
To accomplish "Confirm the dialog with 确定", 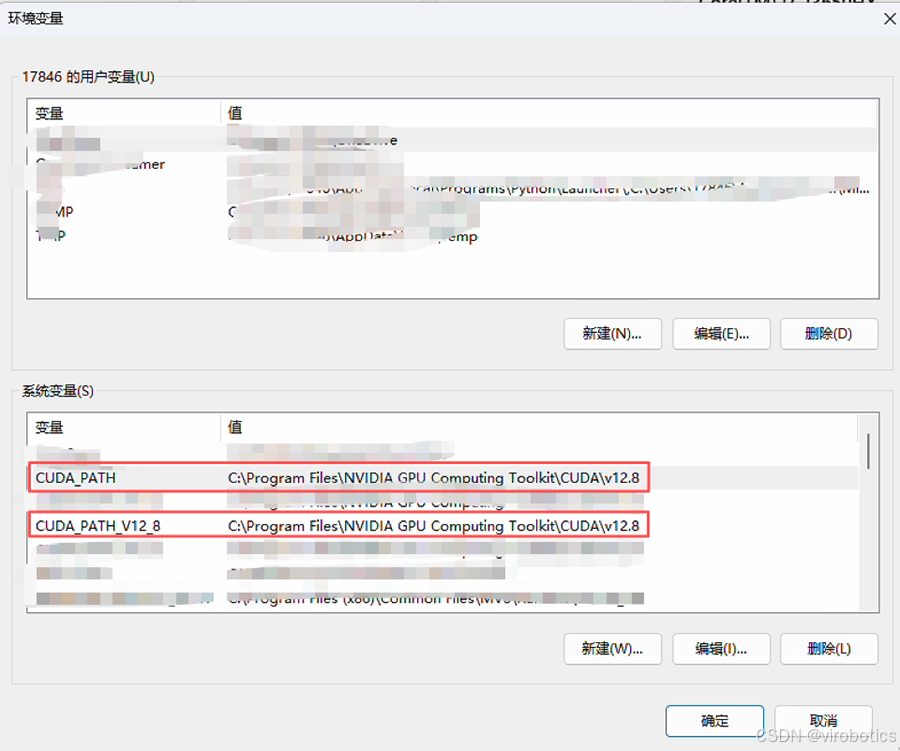I will pyautogui.click(x=715, y=721).
